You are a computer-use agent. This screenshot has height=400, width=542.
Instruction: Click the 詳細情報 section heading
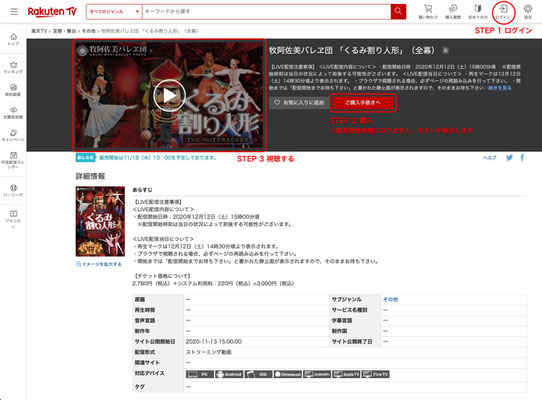point(91,176)
